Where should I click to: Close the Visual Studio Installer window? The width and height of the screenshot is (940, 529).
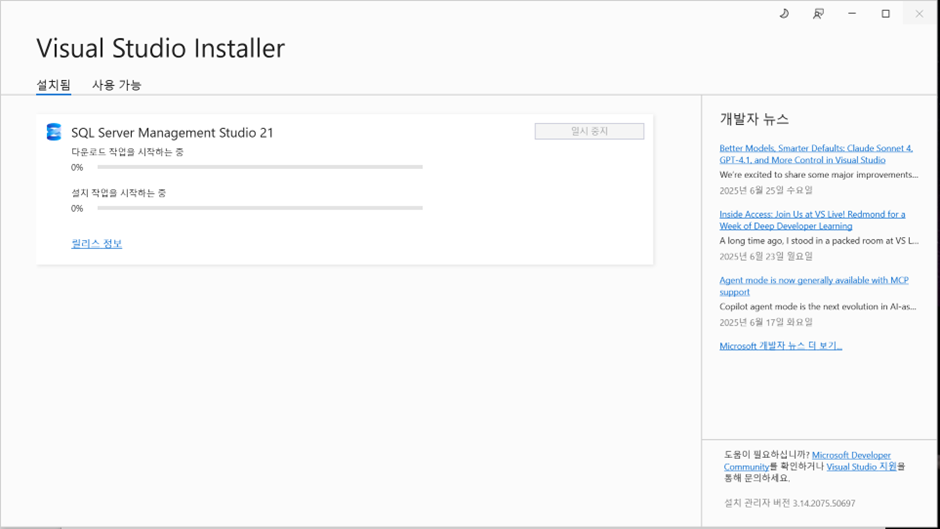[x=919, y=13]
